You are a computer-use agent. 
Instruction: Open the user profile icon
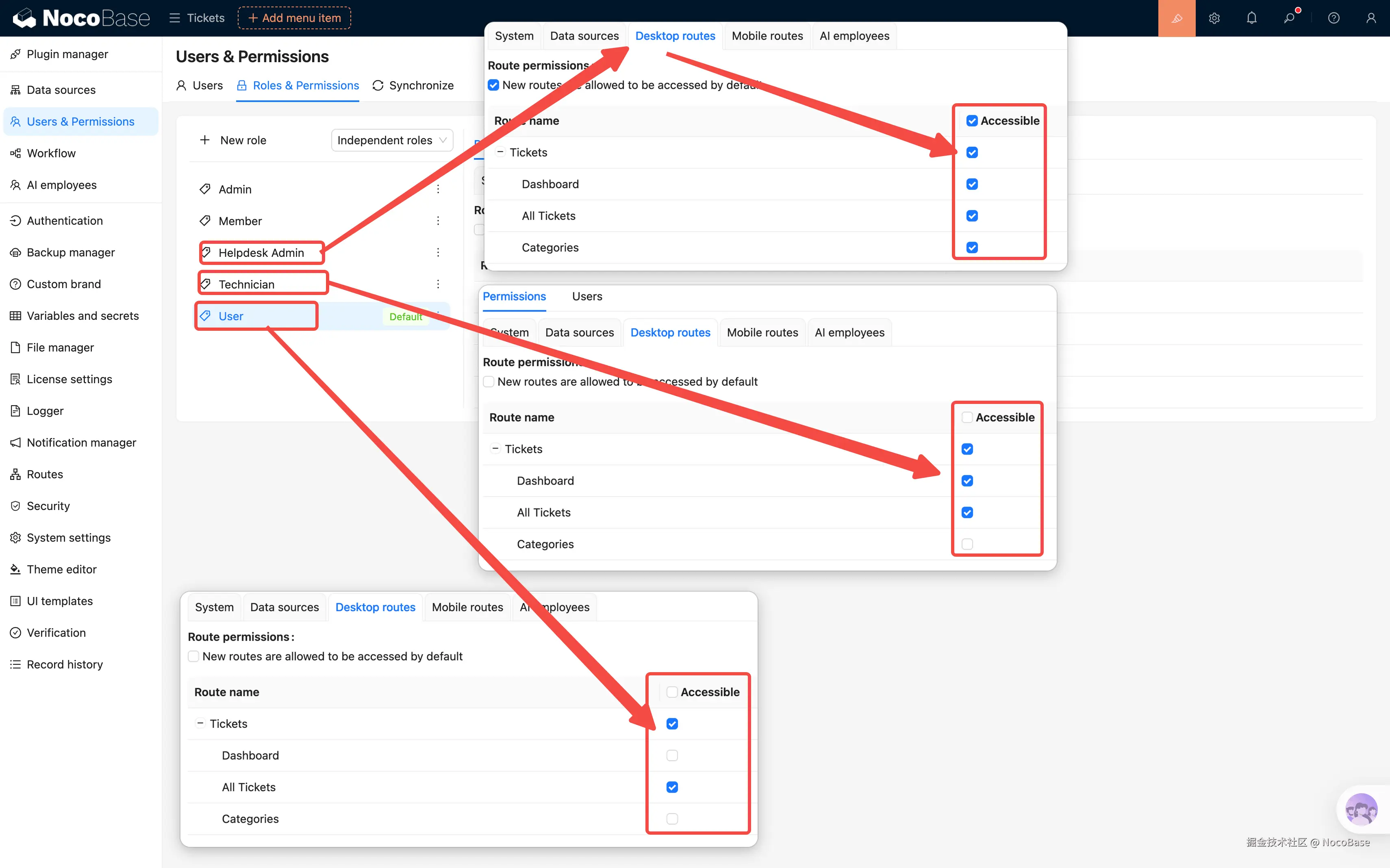(1371, 18)
